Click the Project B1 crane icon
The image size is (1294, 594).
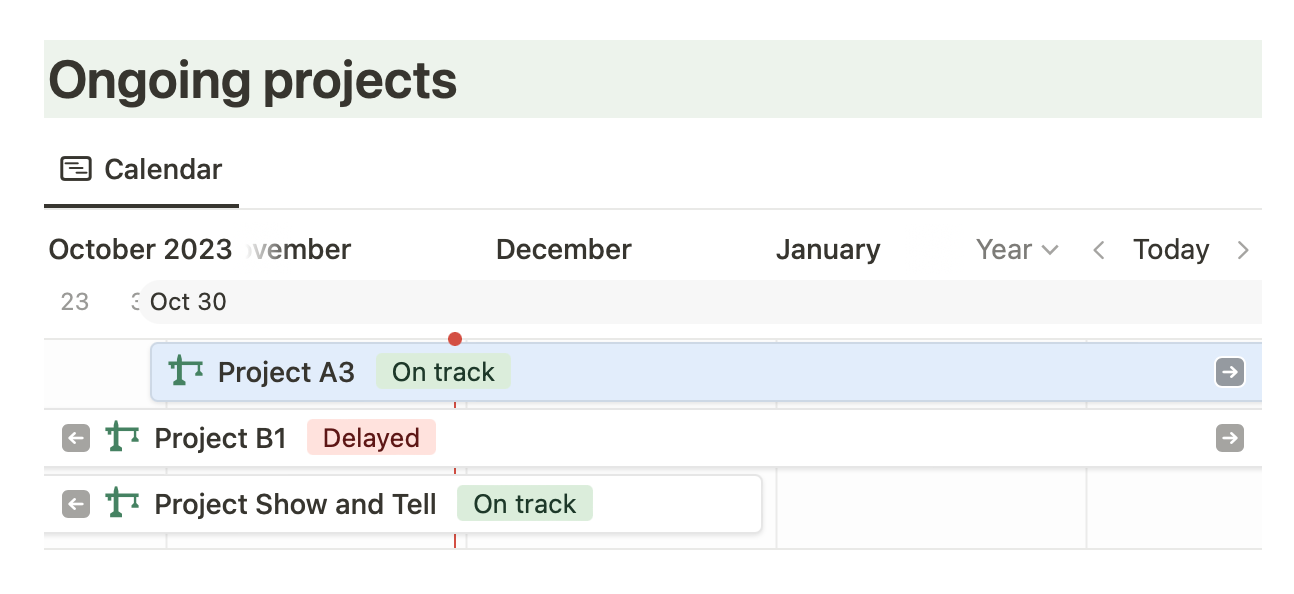[122, 437]
